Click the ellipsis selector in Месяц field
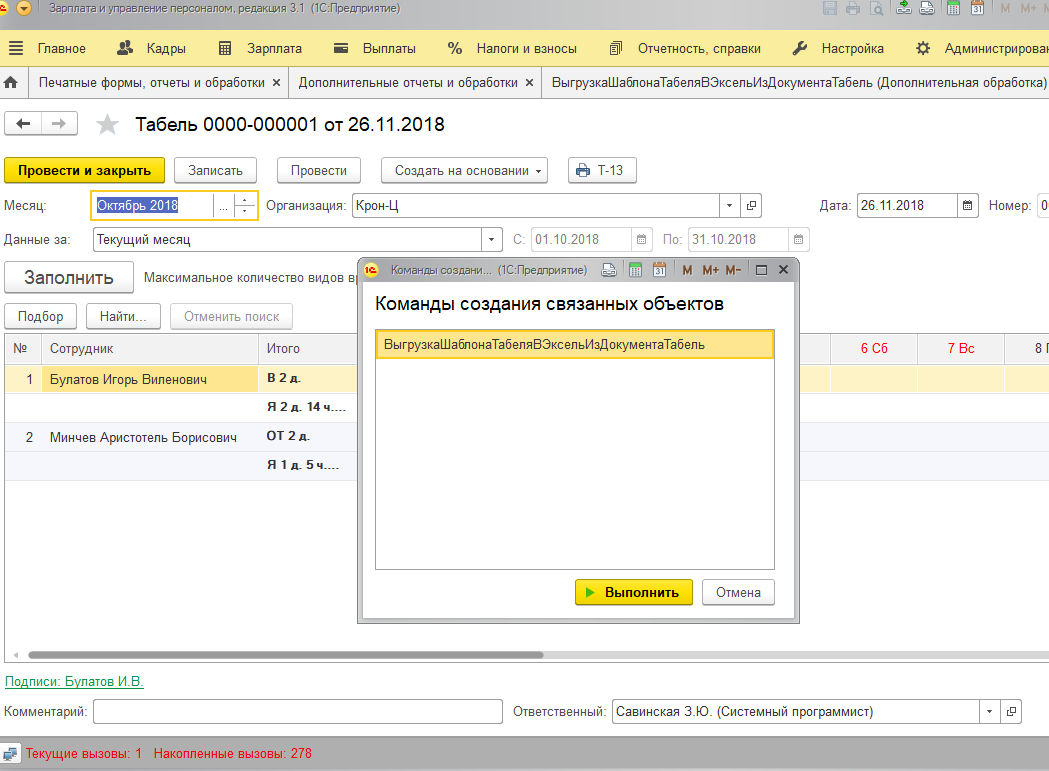 [223, 206]
